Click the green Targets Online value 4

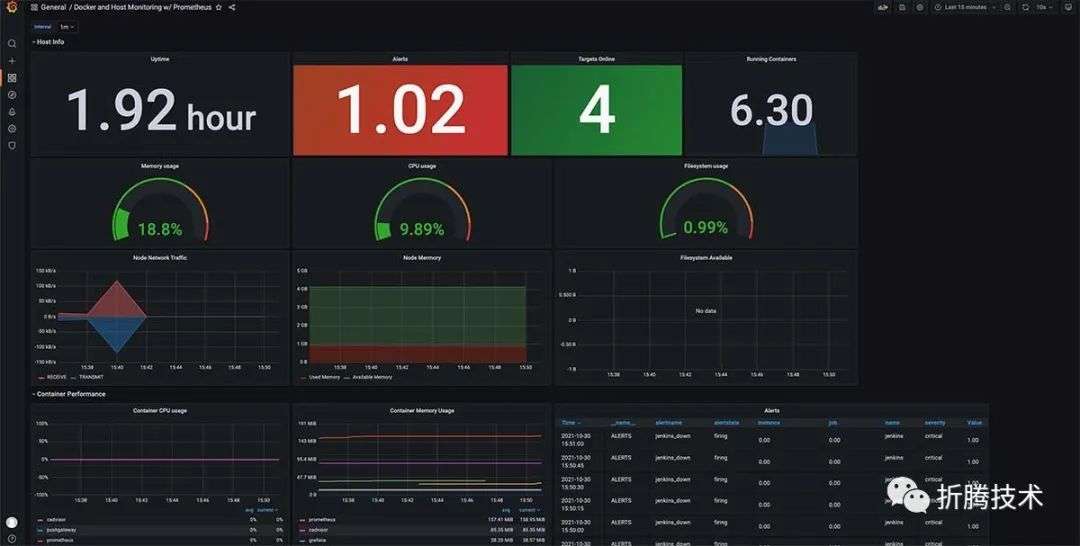tap(596, 110)
